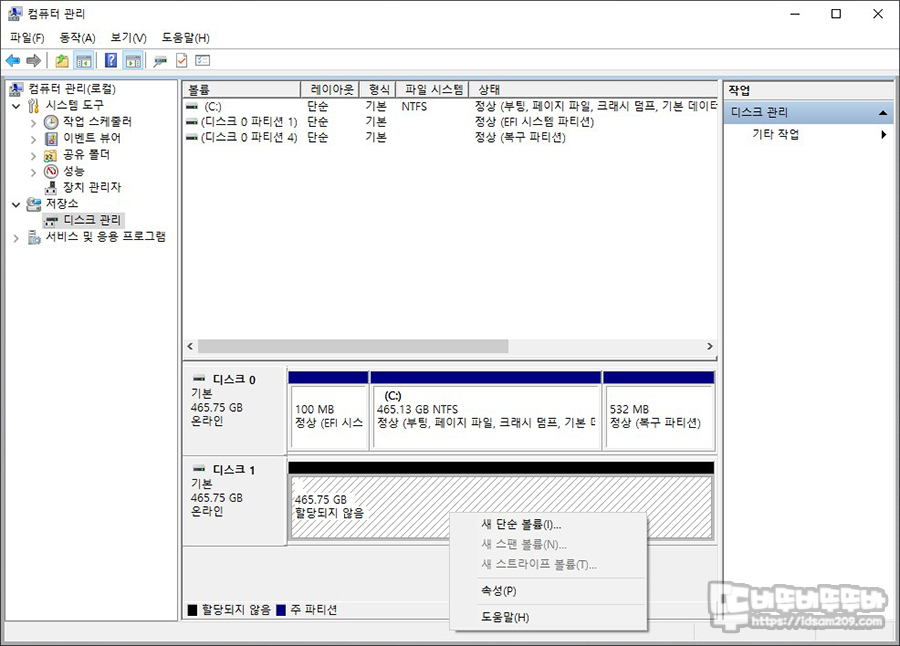Open the blue Help question-mark icon
Viewport: 900px width, 646px height.
(x=111, y=60)
